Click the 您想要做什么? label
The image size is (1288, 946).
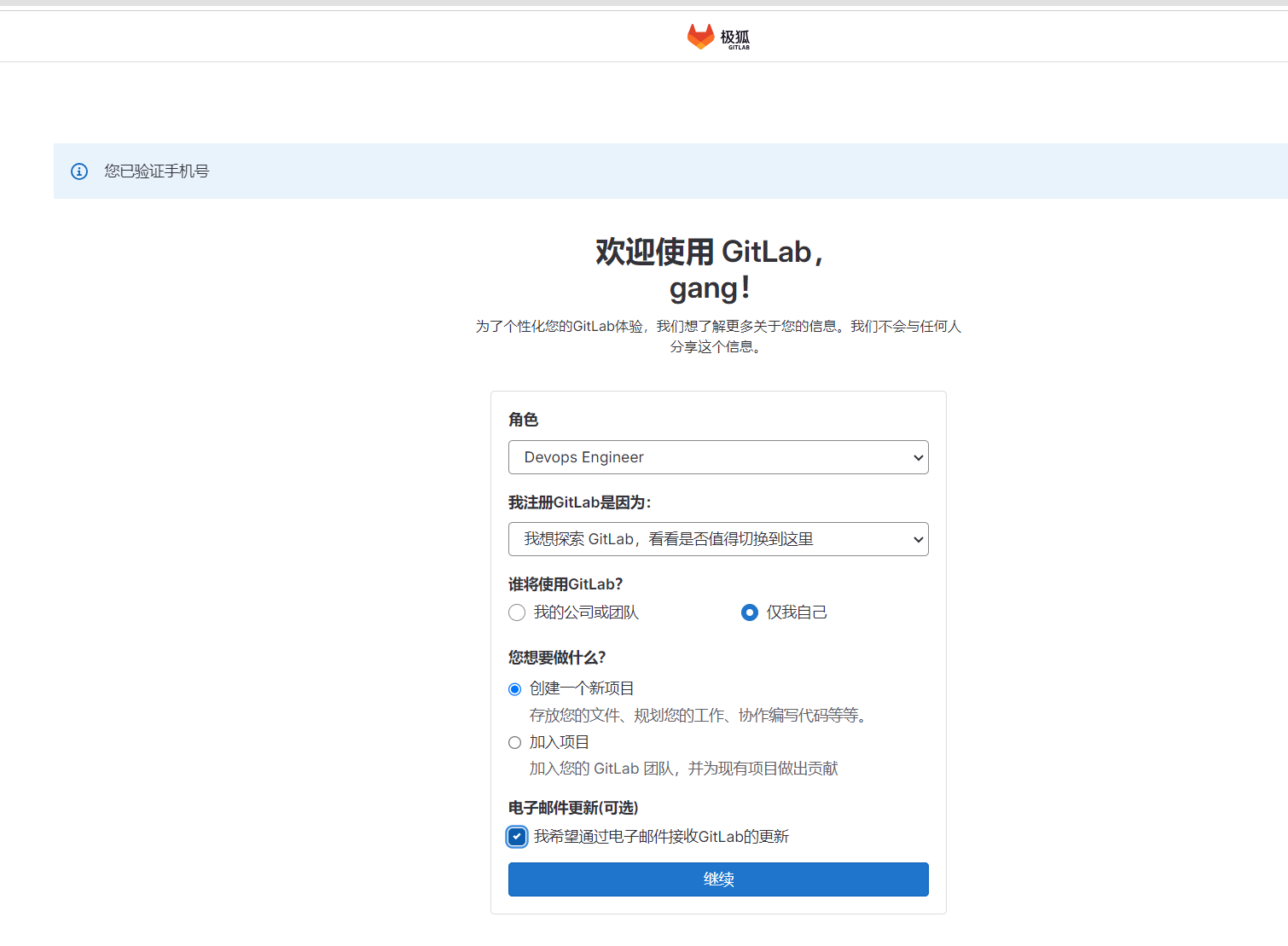(x=557, y=658)
